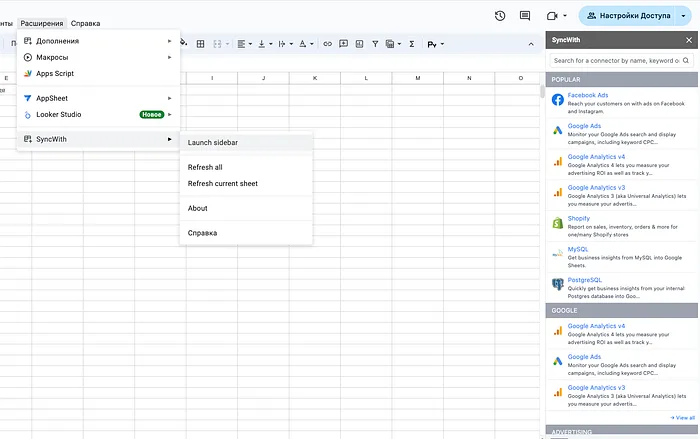Click the Настройки Доступа share button
This screenshot has width=700, height=439.
[629, 16]
